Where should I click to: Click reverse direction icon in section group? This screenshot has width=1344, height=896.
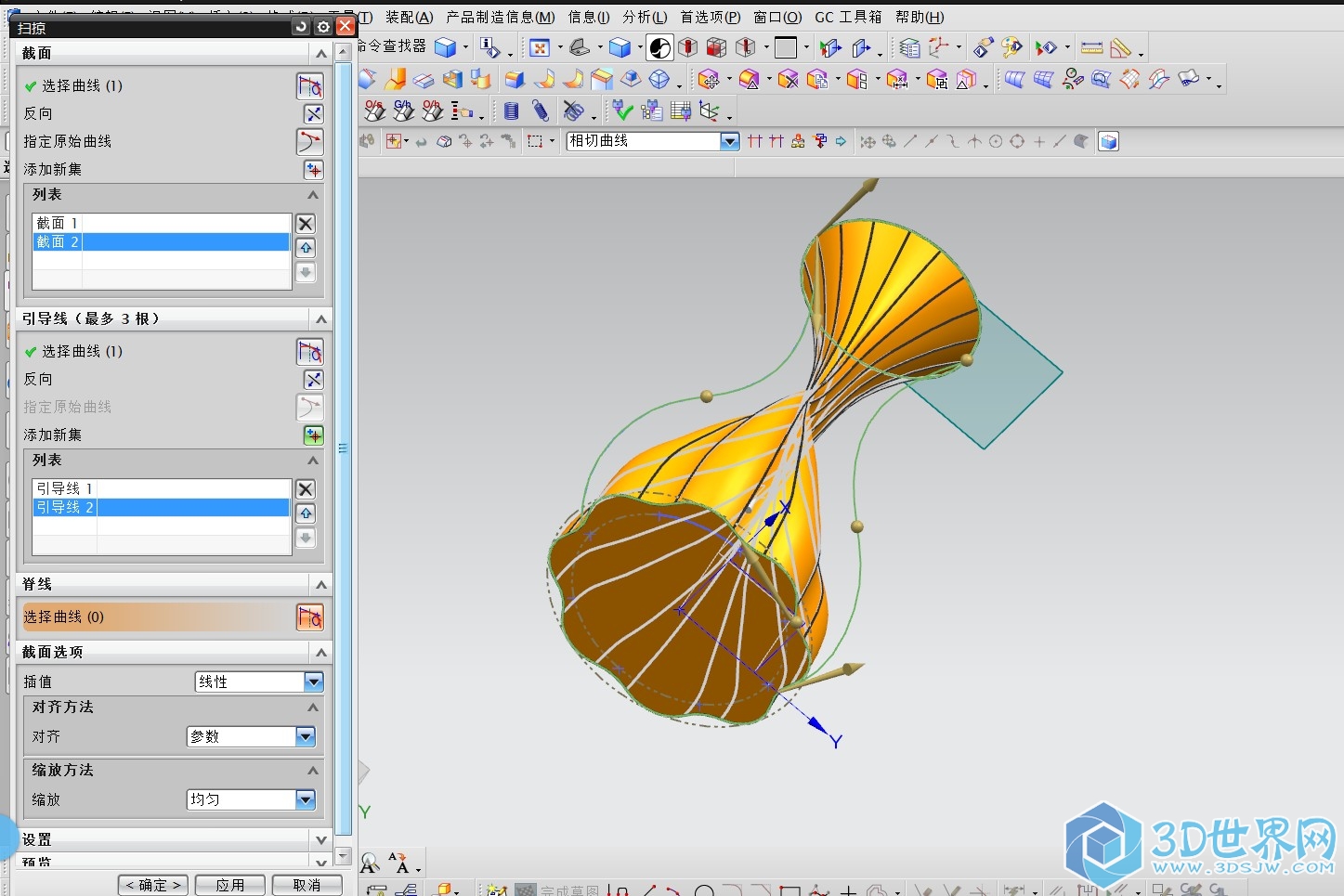pos(314,114)
